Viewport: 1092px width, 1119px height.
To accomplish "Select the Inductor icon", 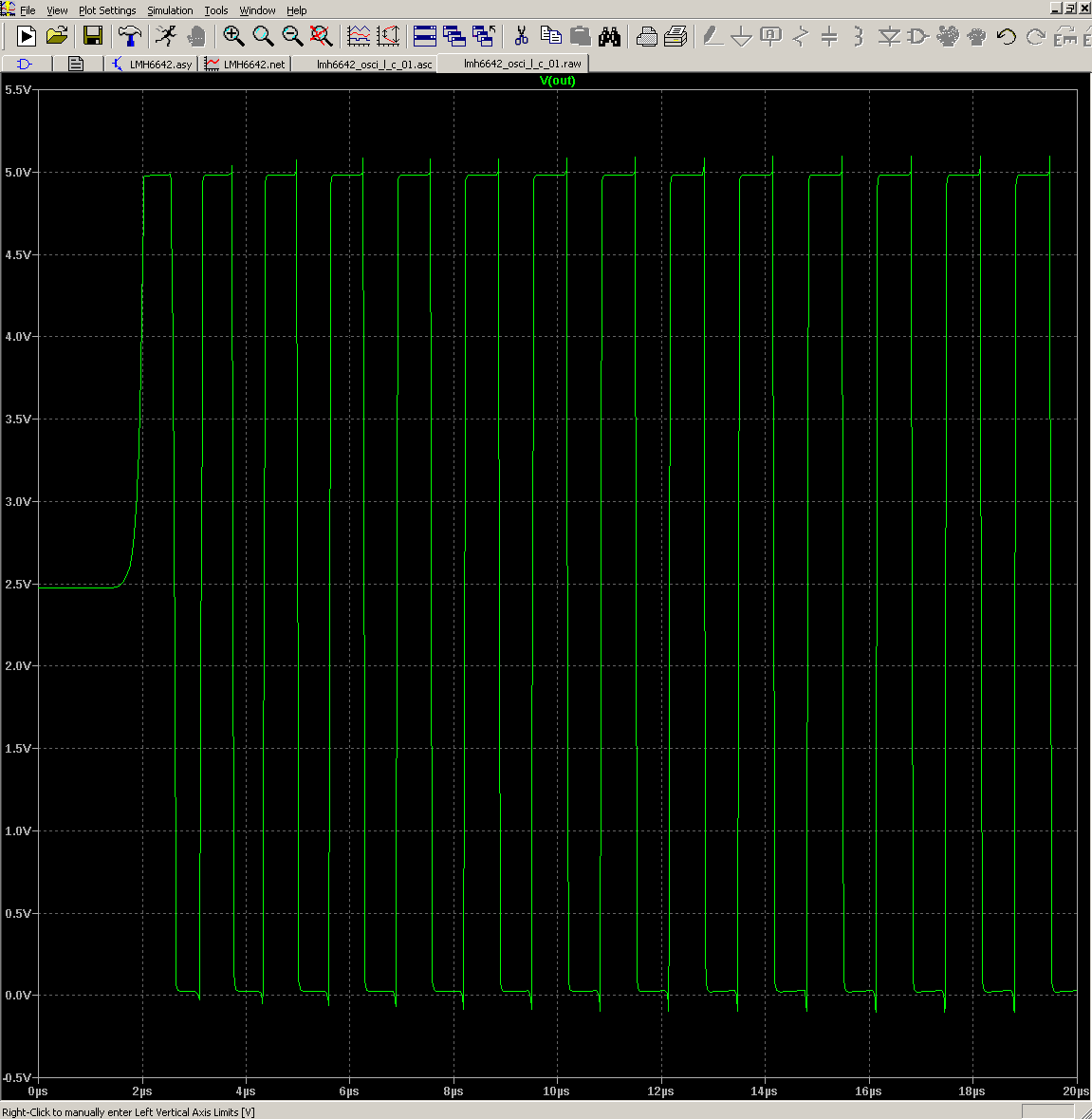I will coord(859,36).
